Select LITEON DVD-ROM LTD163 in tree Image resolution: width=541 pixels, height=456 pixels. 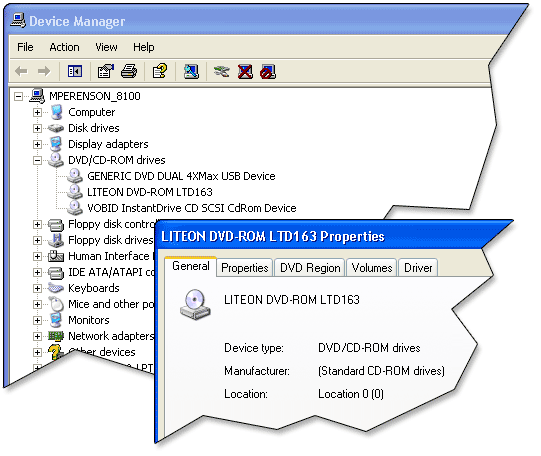(150, 192)
